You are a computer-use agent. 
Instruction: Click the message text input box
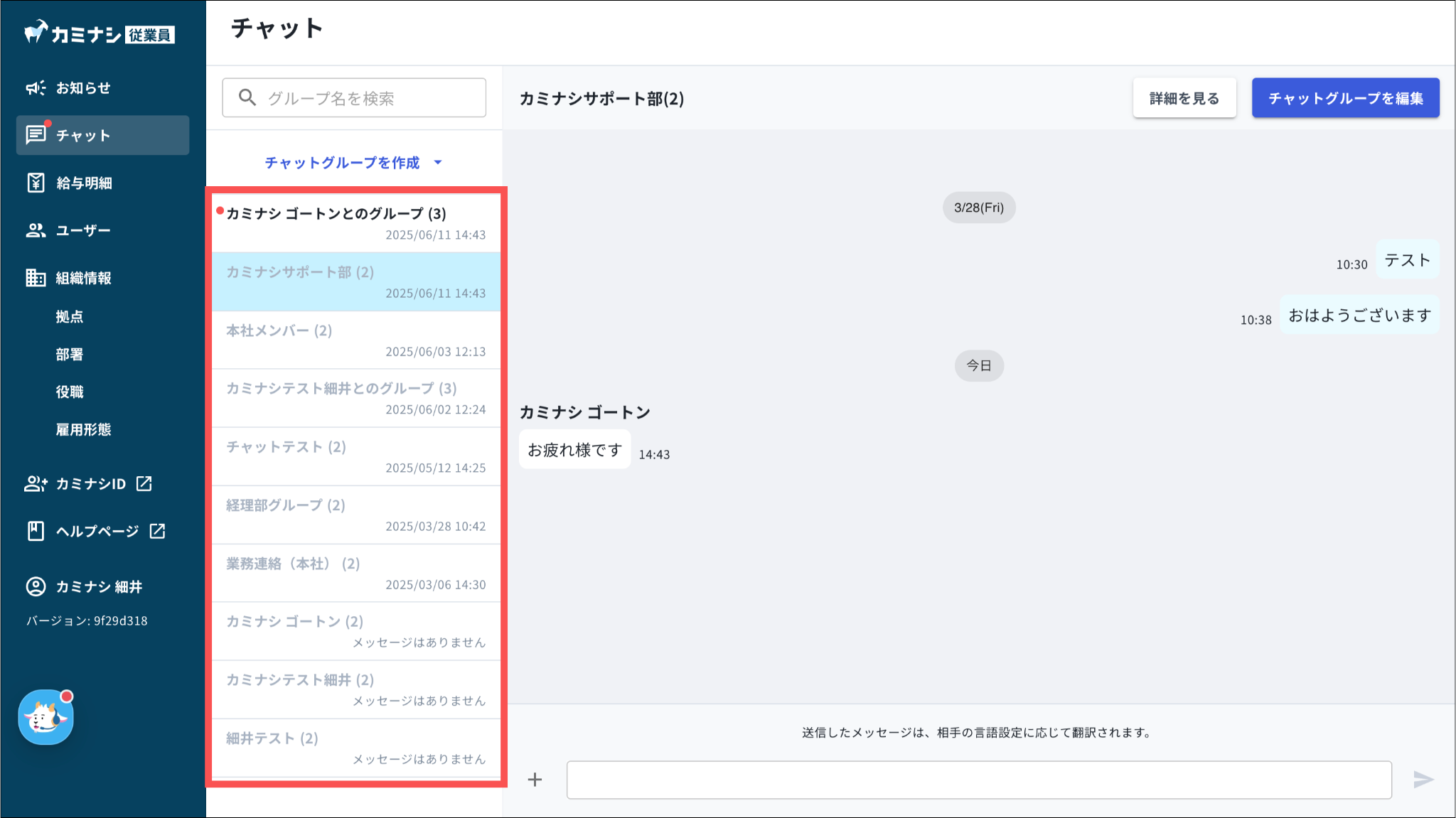click(978, 780)
